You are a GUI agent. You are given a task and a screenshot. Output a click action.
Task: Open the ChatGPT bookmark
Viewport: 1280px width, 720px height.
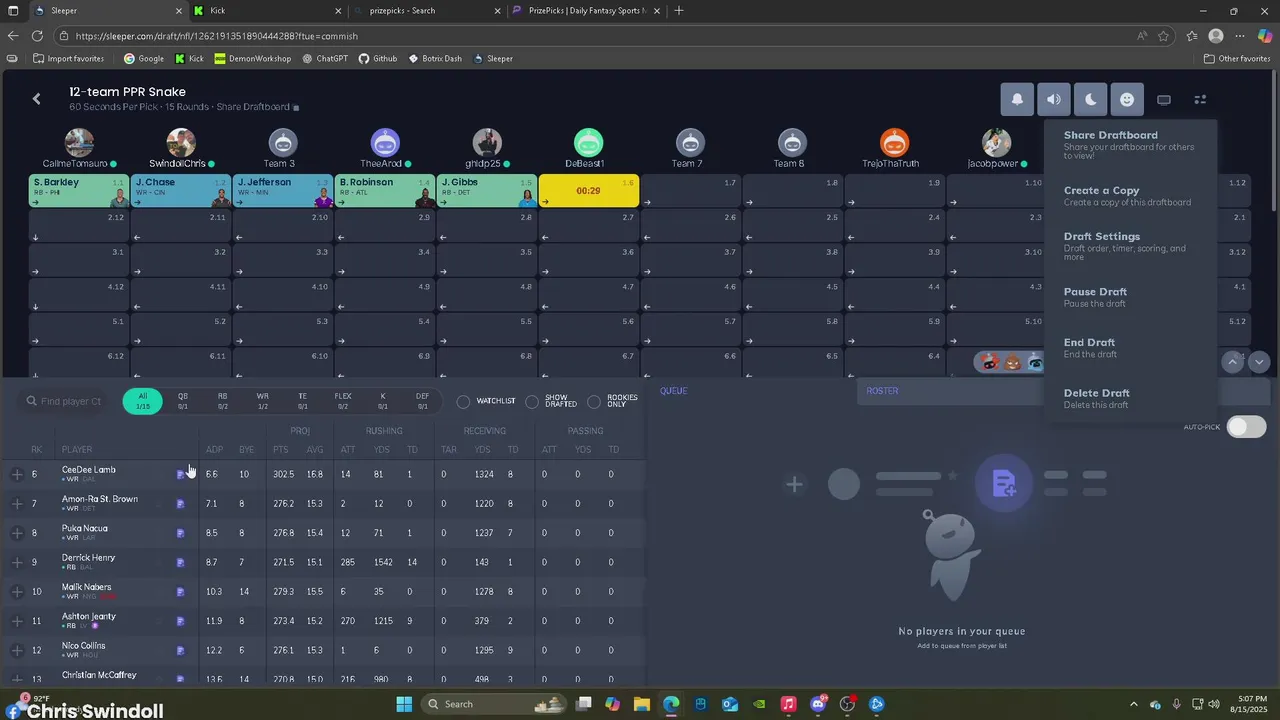tap(325, 58)
